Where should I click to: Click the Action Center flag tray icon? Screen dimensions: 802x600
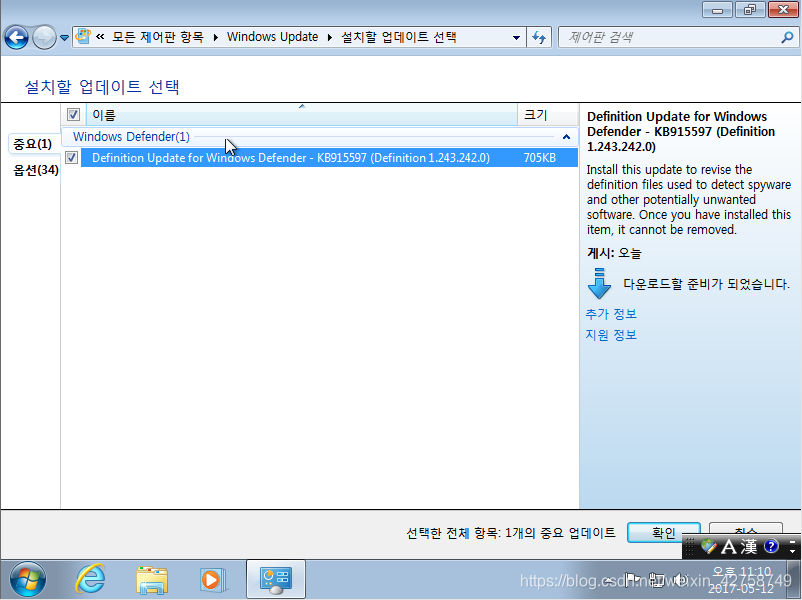[632, 580]
